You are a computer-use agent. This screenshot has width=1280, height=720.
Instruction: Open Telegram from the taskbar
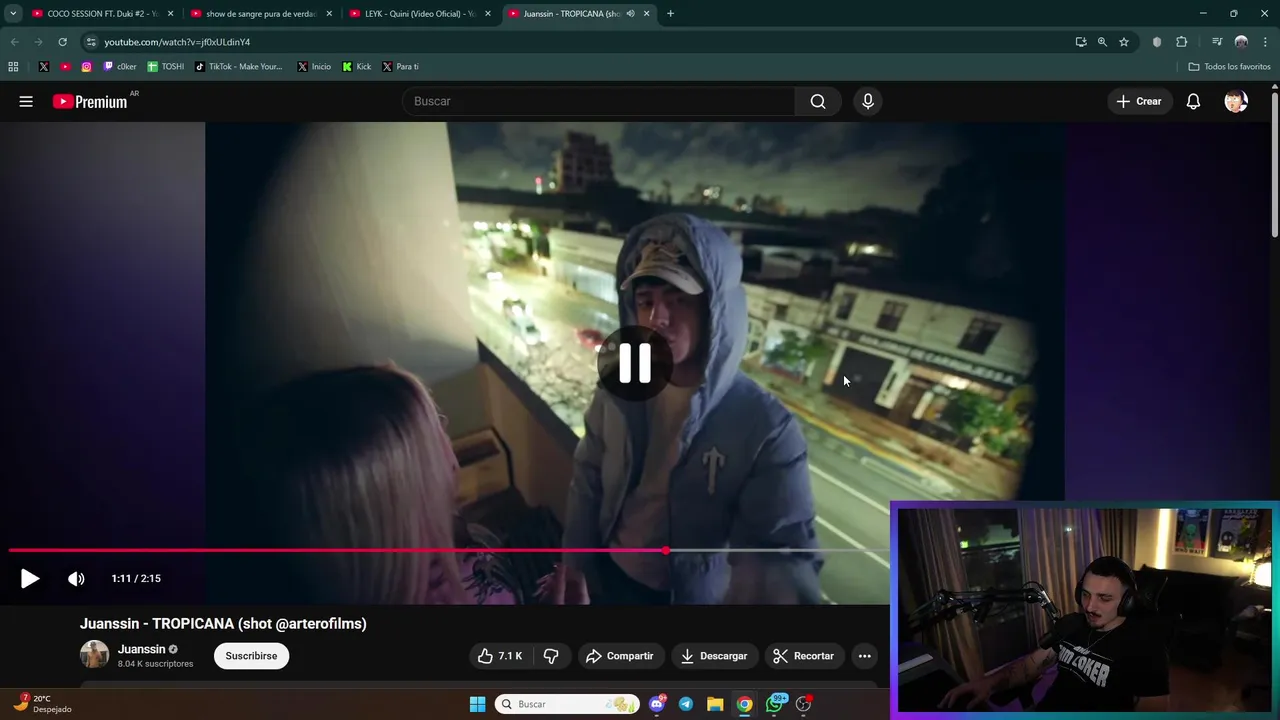click(x=686, y=704)
